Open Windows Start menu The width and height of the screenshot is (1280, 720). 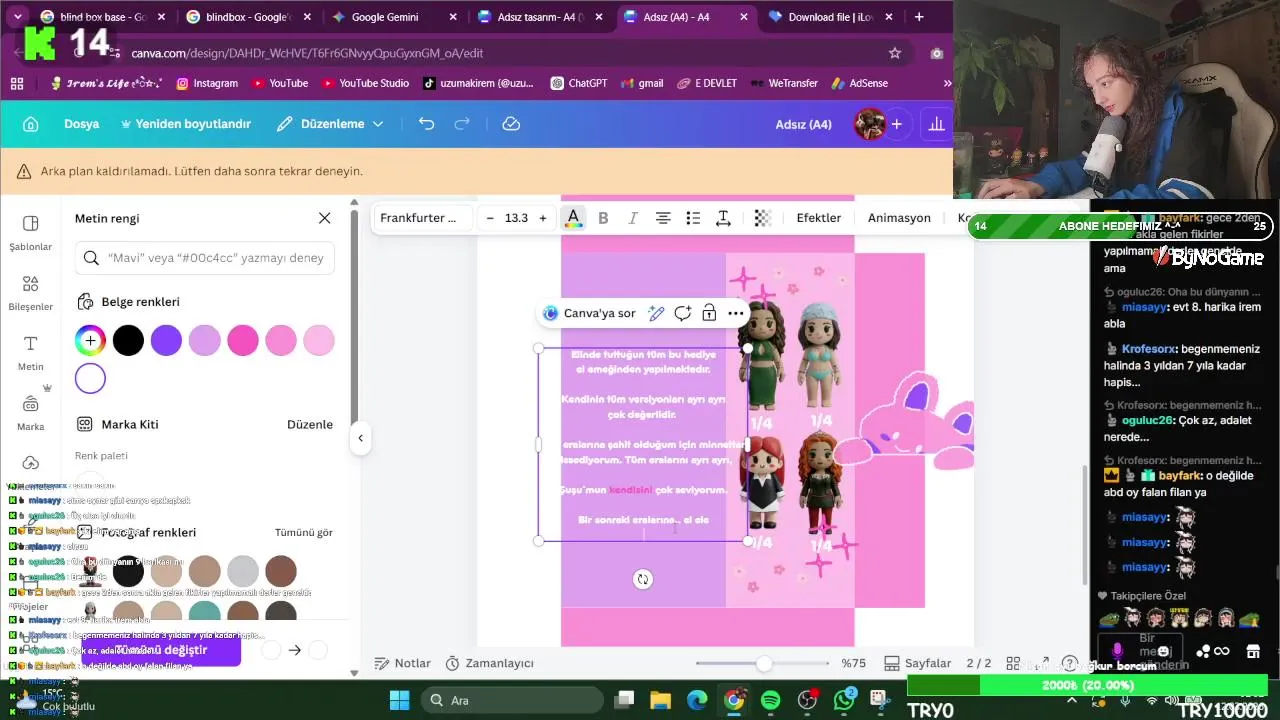(399, 700)
